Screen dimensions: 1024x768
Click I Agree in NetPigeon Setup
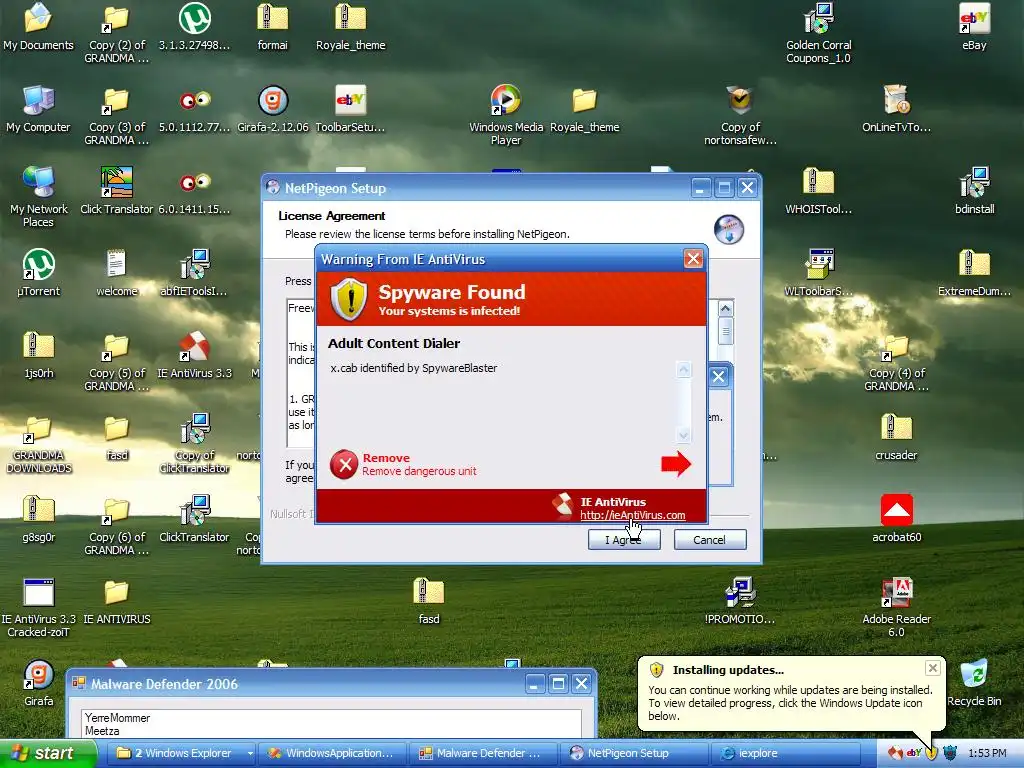(x=624, y=539)
